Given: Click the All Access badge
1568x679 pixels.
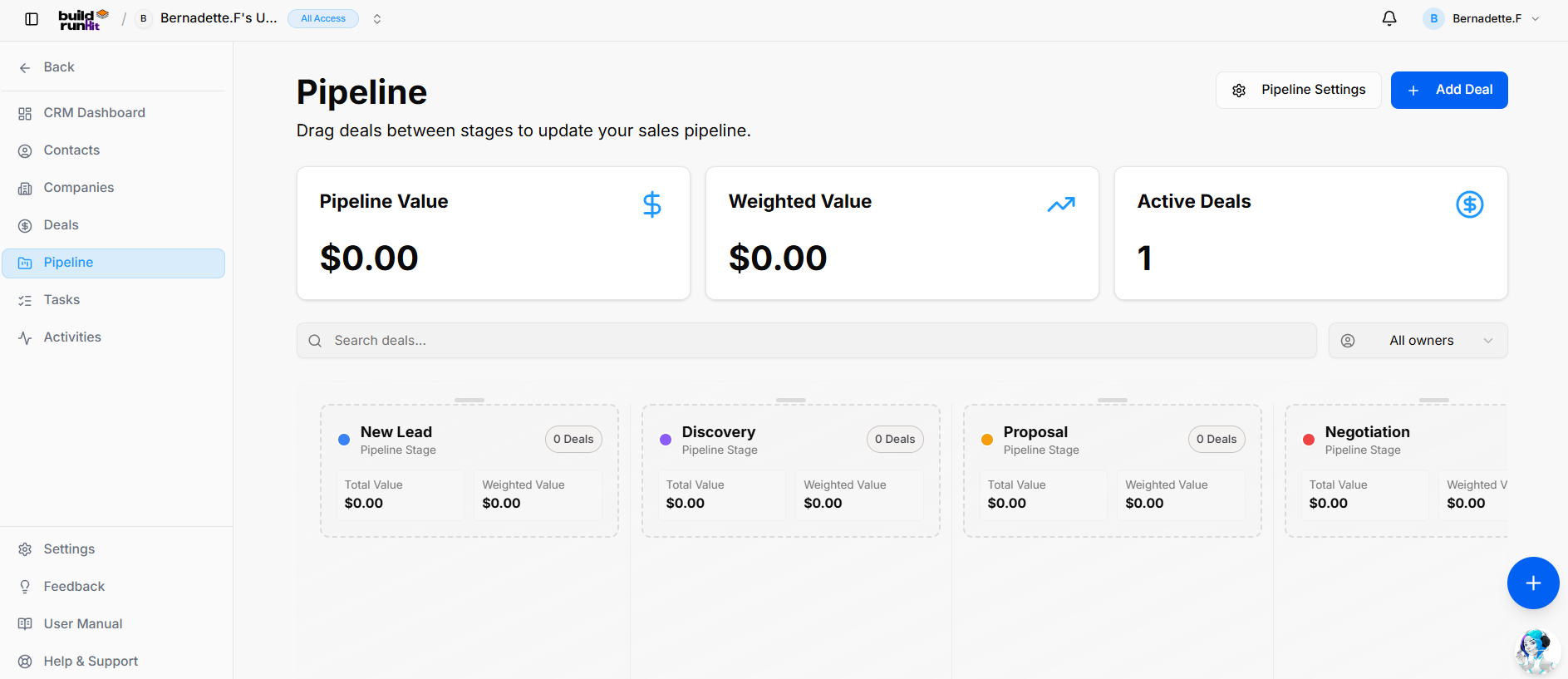Looking at the screenshot, I should (x=323, y=18).
